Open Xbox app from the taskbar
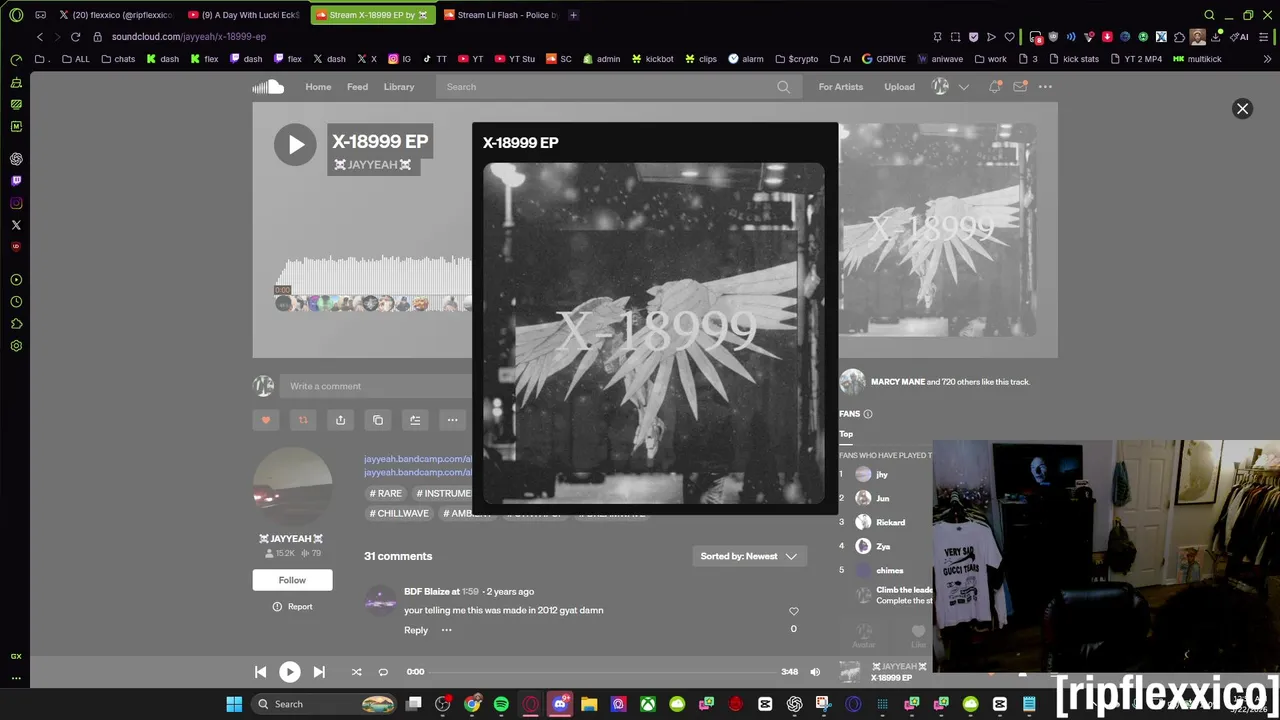This screenshot has width=1280, height=720. point(648,704)
